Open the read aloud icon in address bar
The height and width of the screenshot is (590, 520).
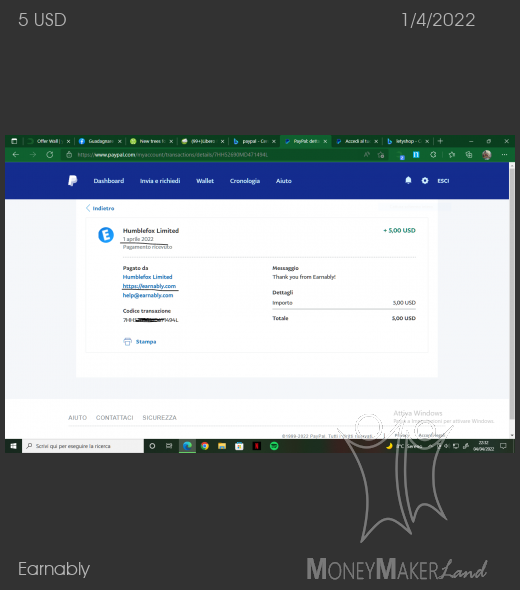coord(366,155)
